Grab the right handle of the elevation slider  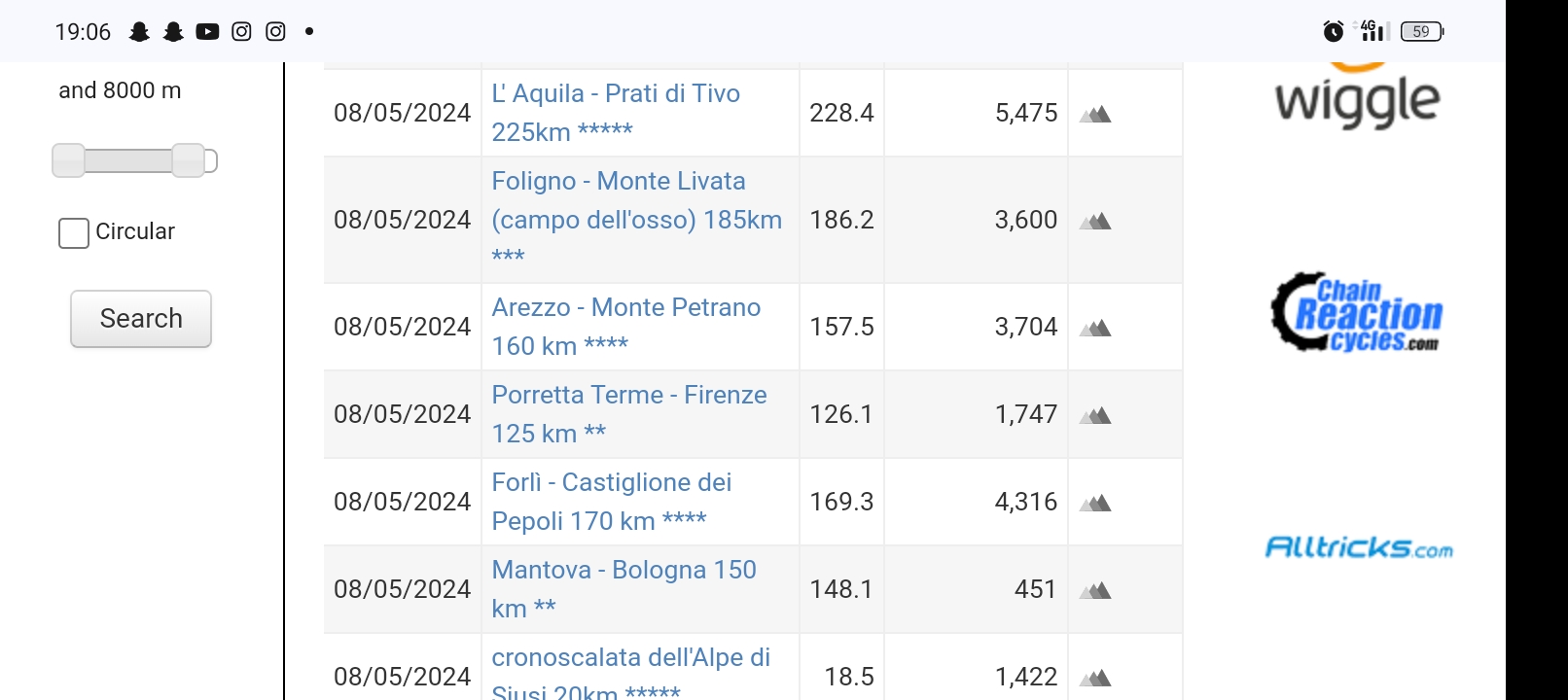pos(189,160)
